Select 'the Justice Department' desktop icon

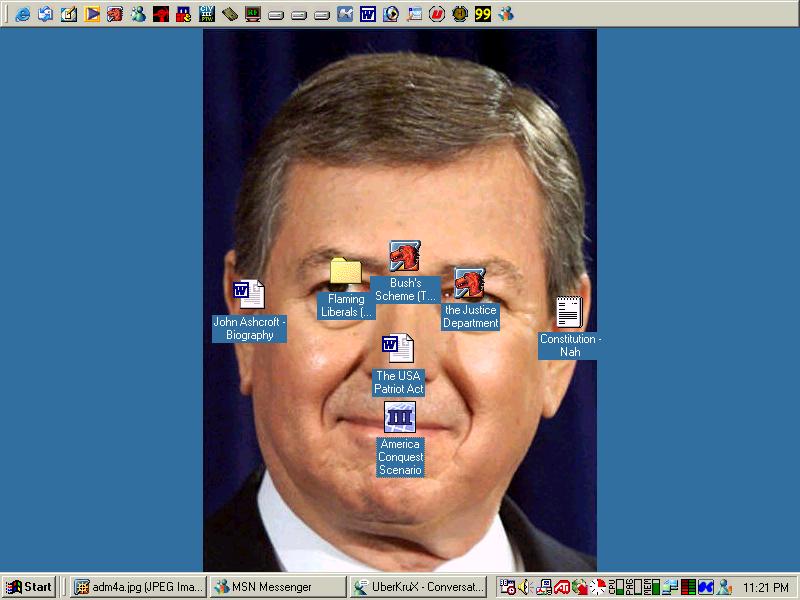click(x=469, y=283)
